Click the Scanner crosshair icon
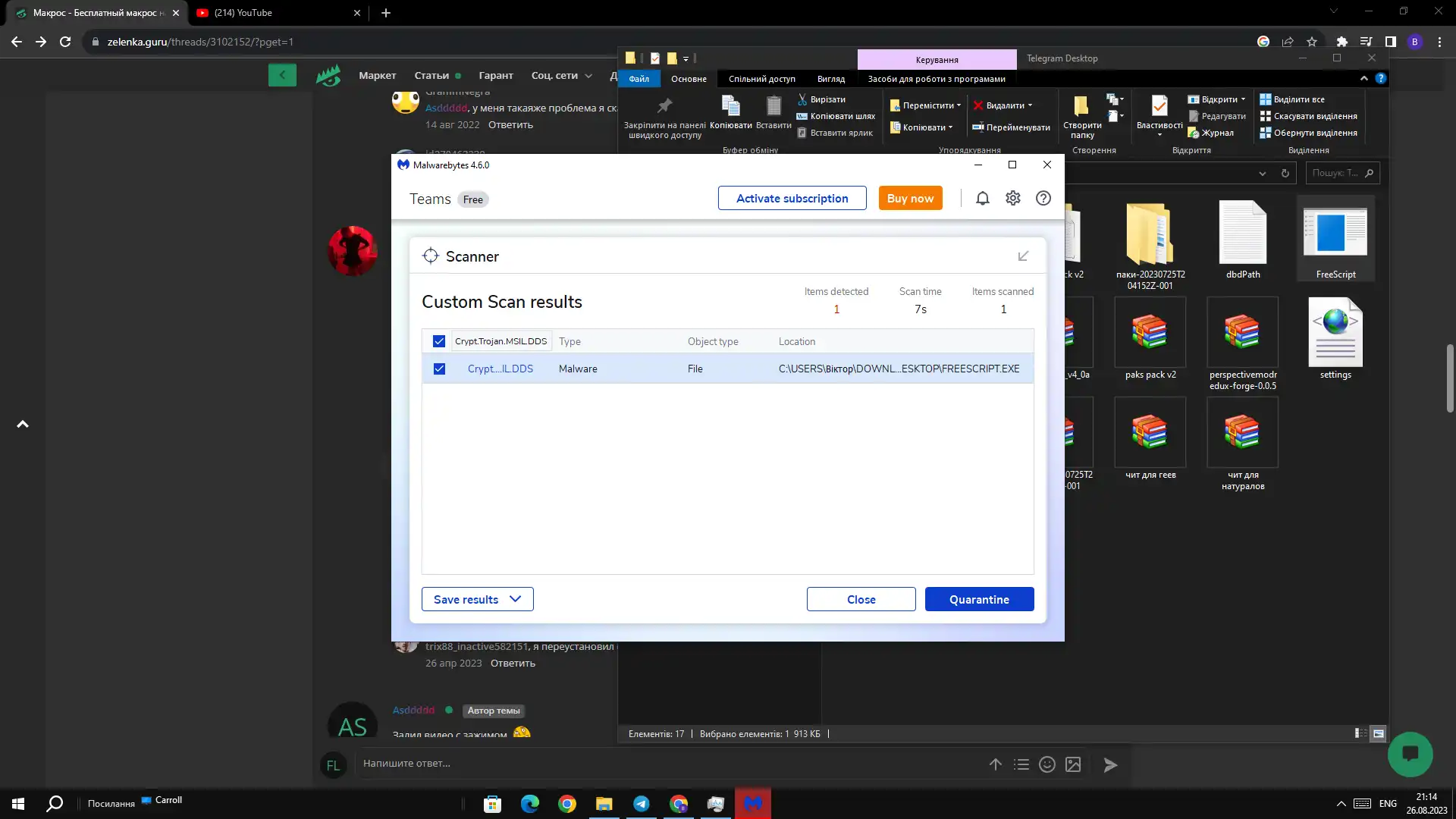The width and height of the screenshot is (1456, 819). pyautogui.click(x=431, y=256)
